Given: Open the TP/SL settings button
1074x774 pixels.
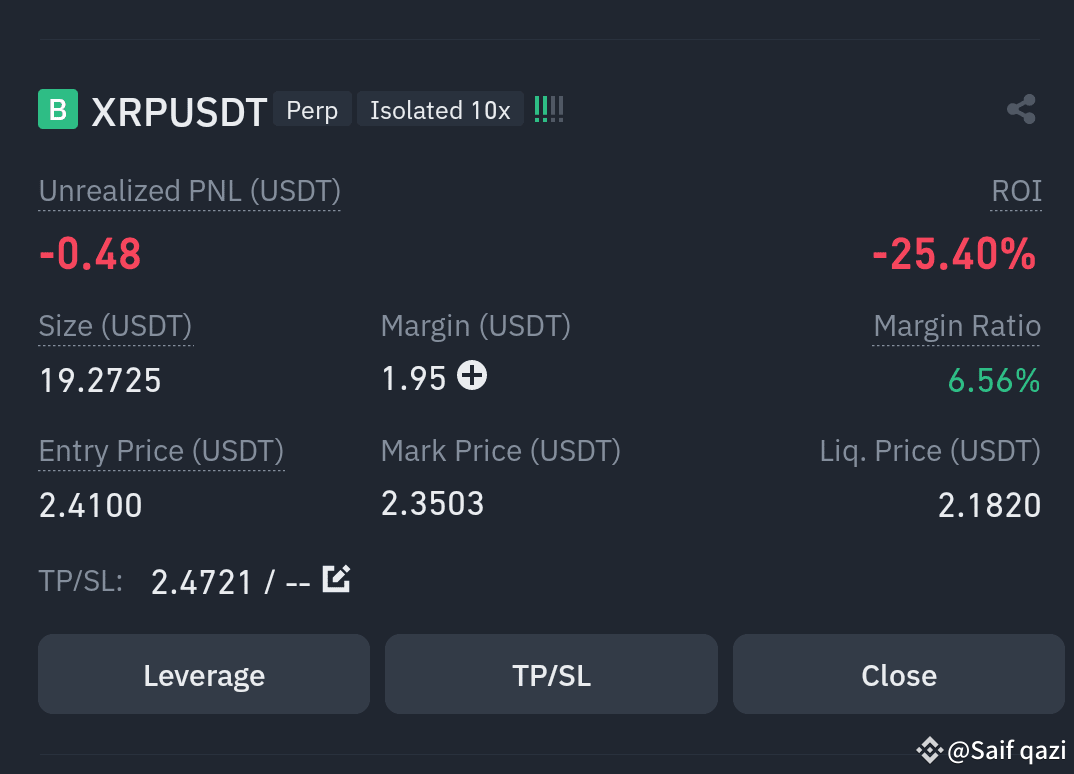Looking at the screenshot, I should [551, 675].
